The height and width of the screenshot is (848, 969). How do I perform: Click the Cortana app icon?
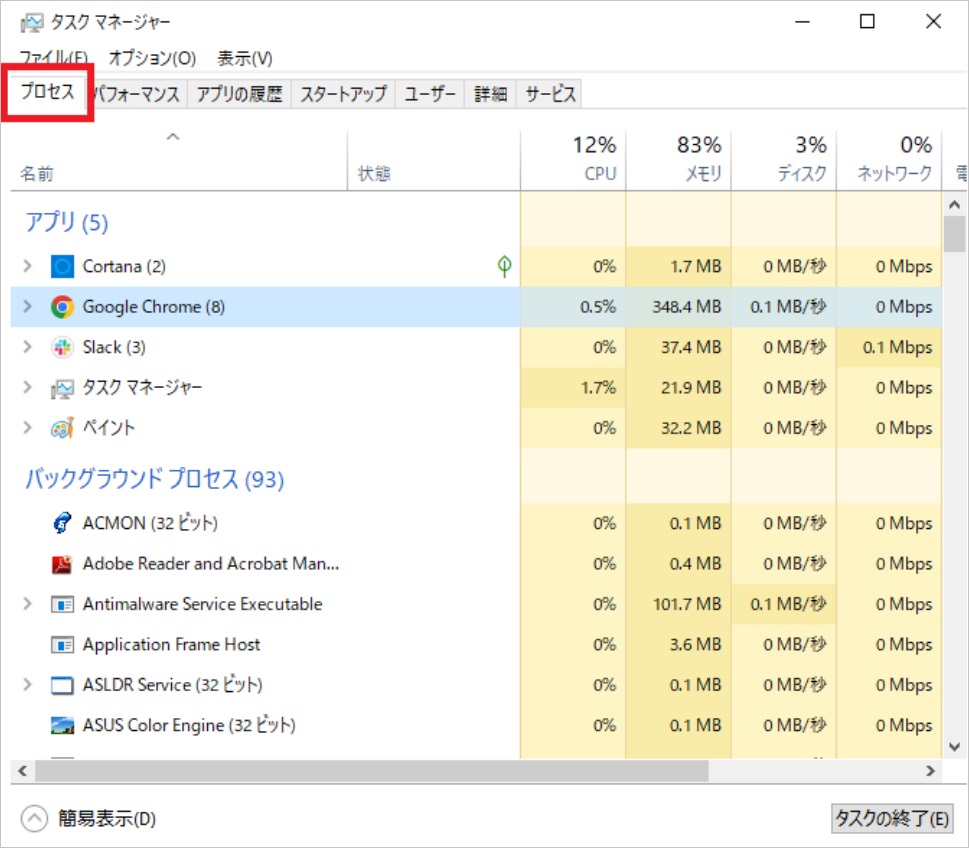63,267
